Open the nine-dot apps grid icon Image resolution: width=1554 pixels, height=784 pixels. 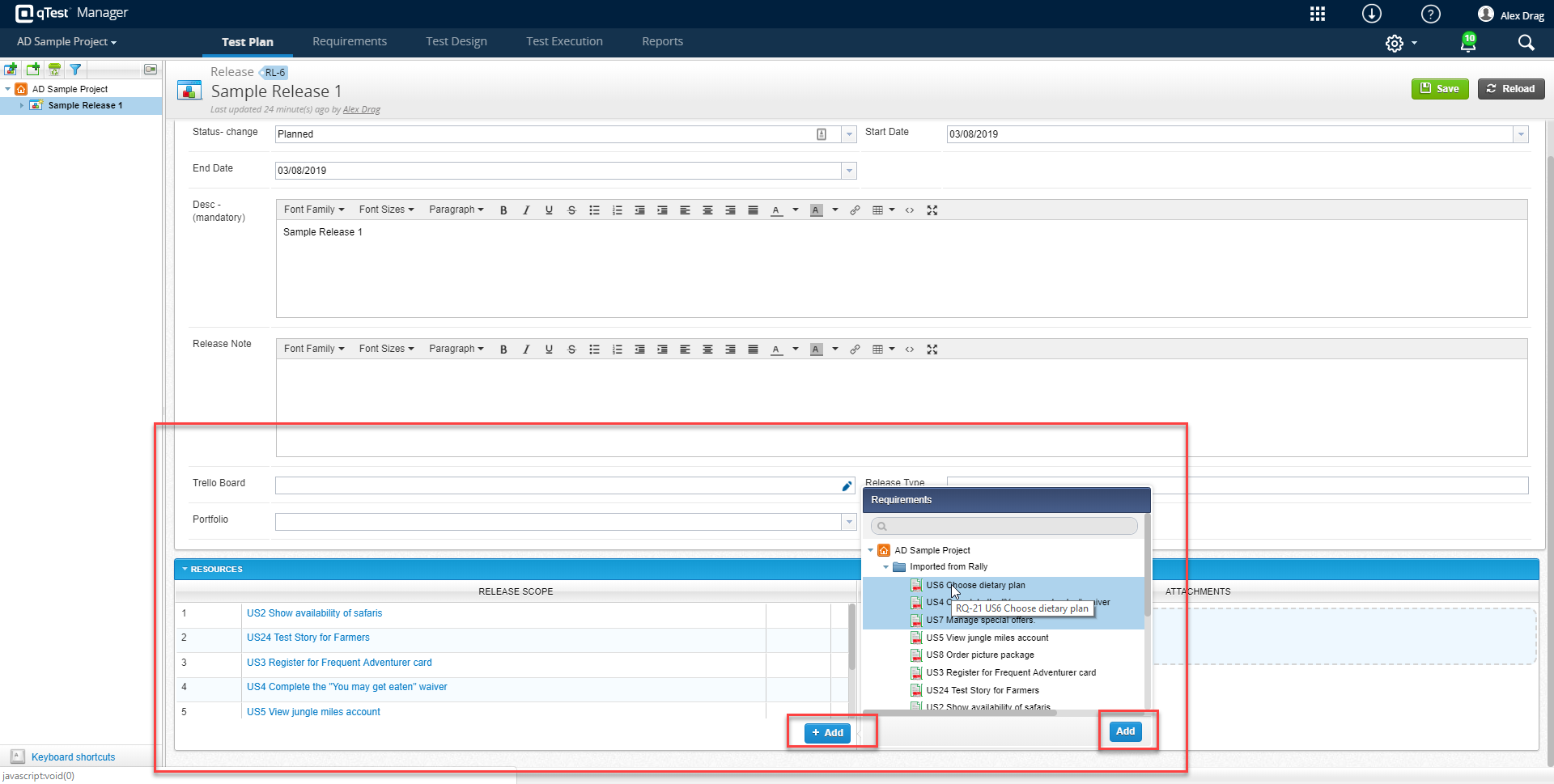[1318, 14]
